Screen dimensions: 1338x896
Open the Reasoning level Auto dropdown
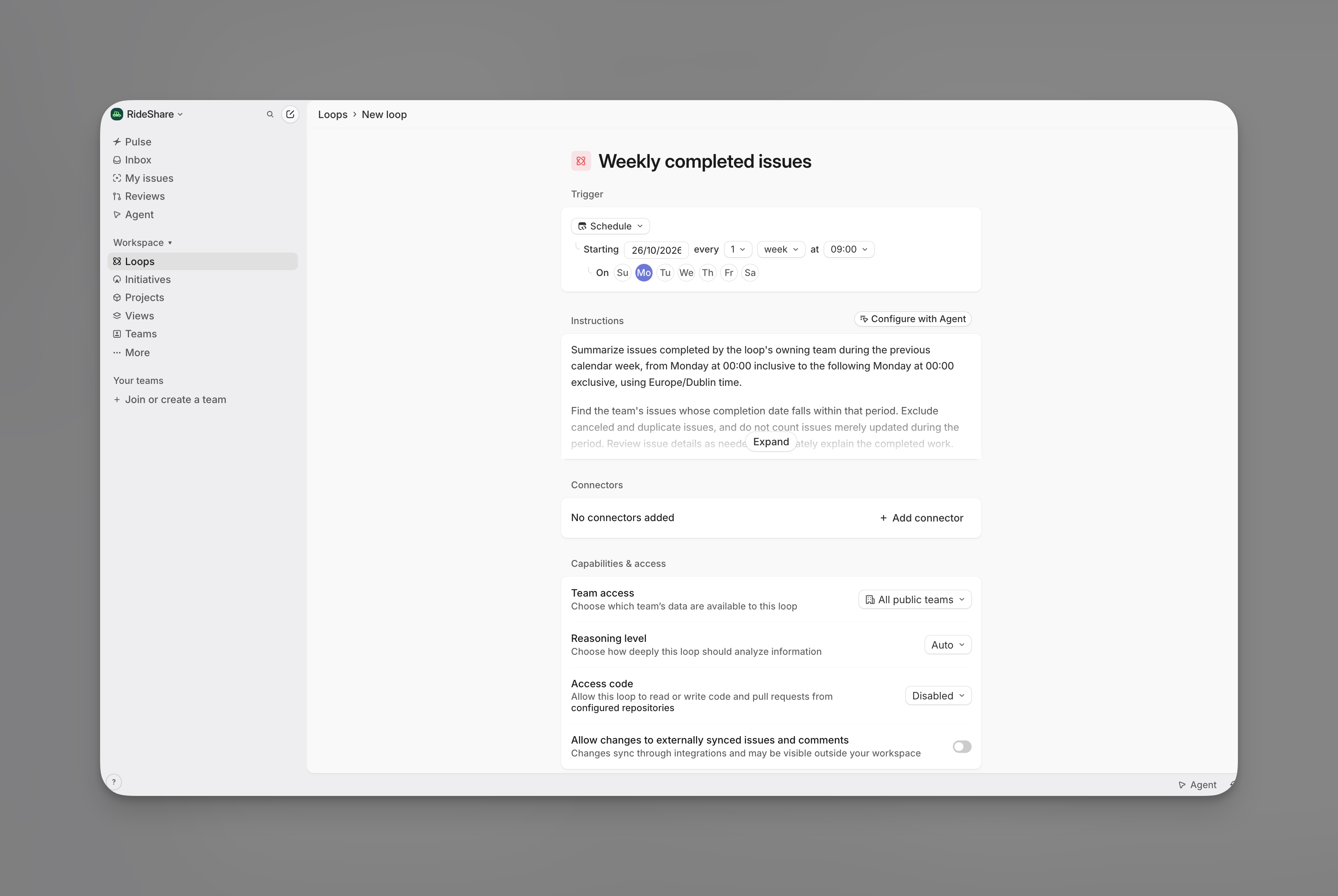(948, 645)
